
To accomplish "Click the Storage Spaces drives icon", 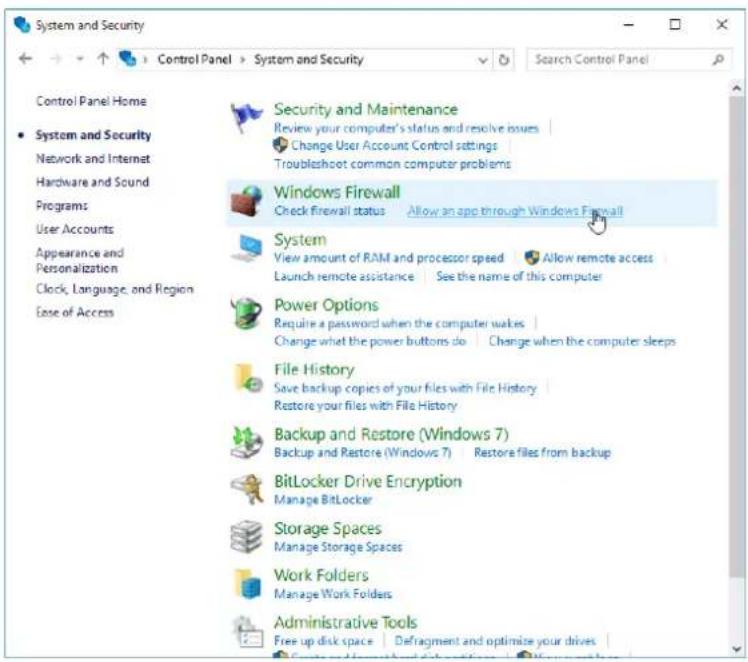I will coord(246,537).
